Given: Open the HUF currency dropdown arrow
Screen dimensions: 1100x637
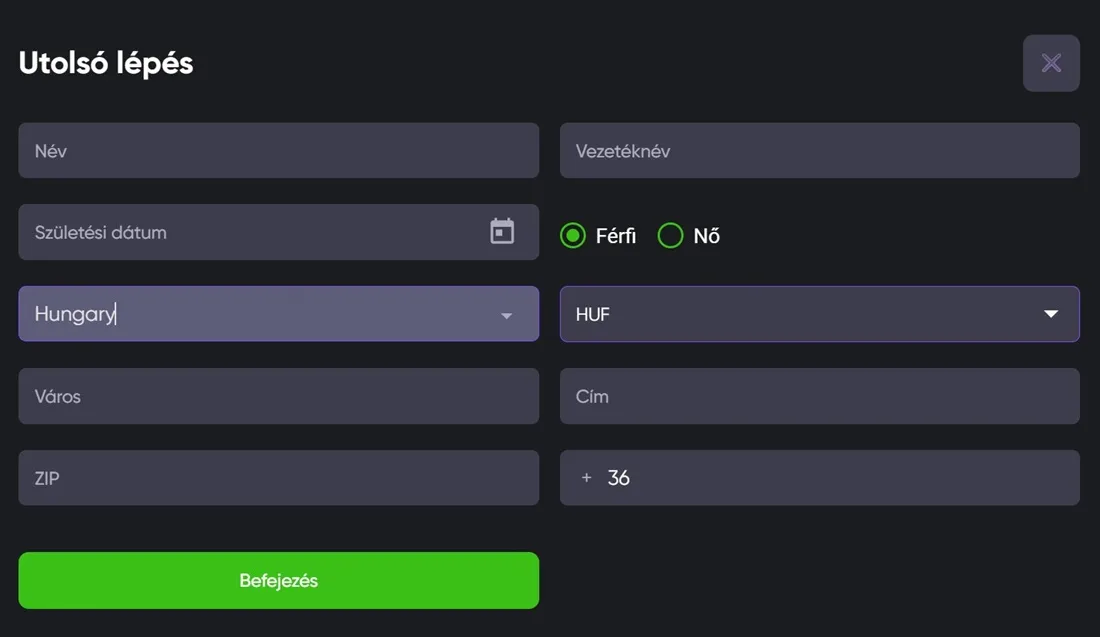Looking at the screenshot, I should click(1050, 314).
